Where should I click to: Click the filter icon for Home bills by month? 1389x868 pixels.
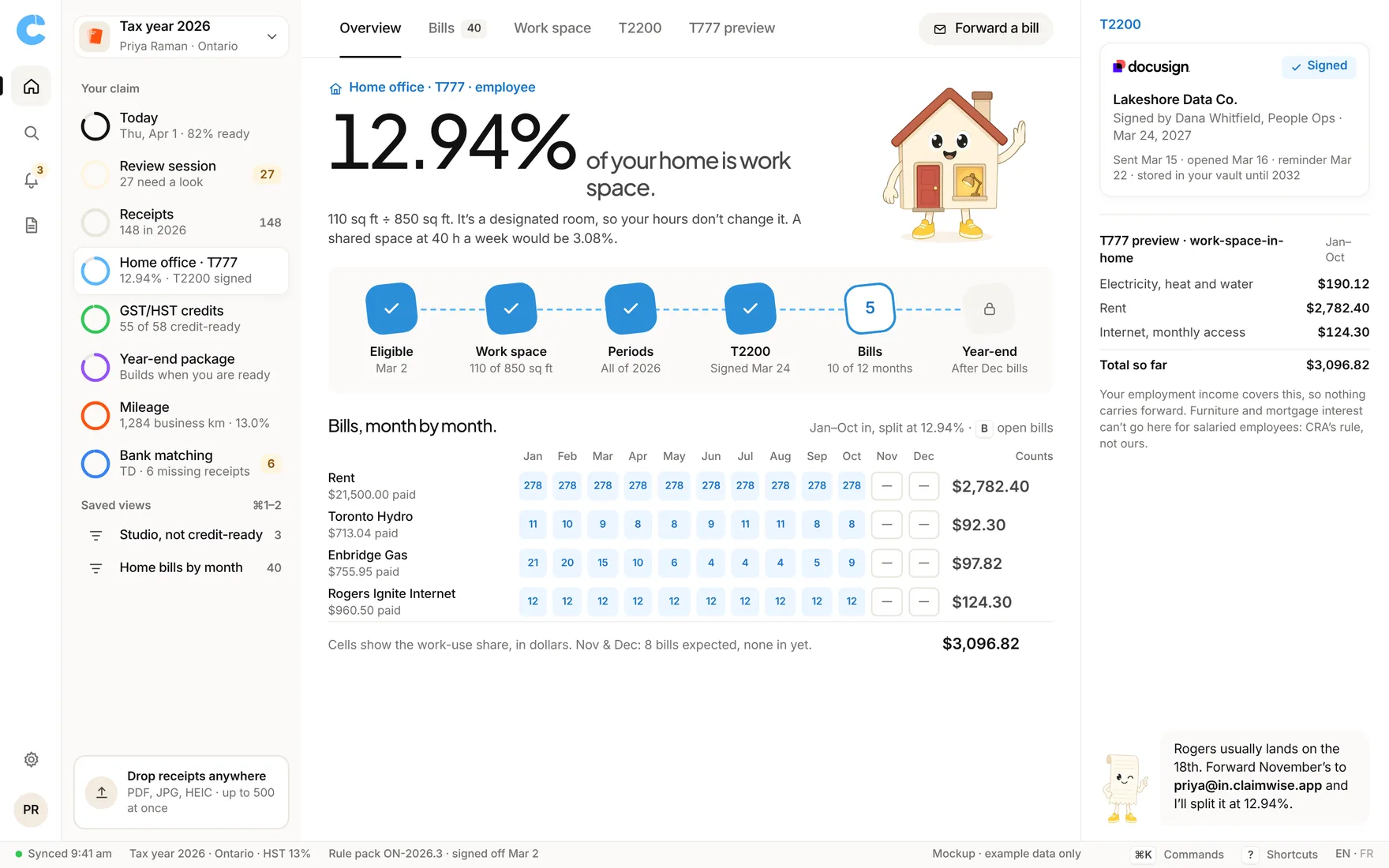[x=95, y=568]
